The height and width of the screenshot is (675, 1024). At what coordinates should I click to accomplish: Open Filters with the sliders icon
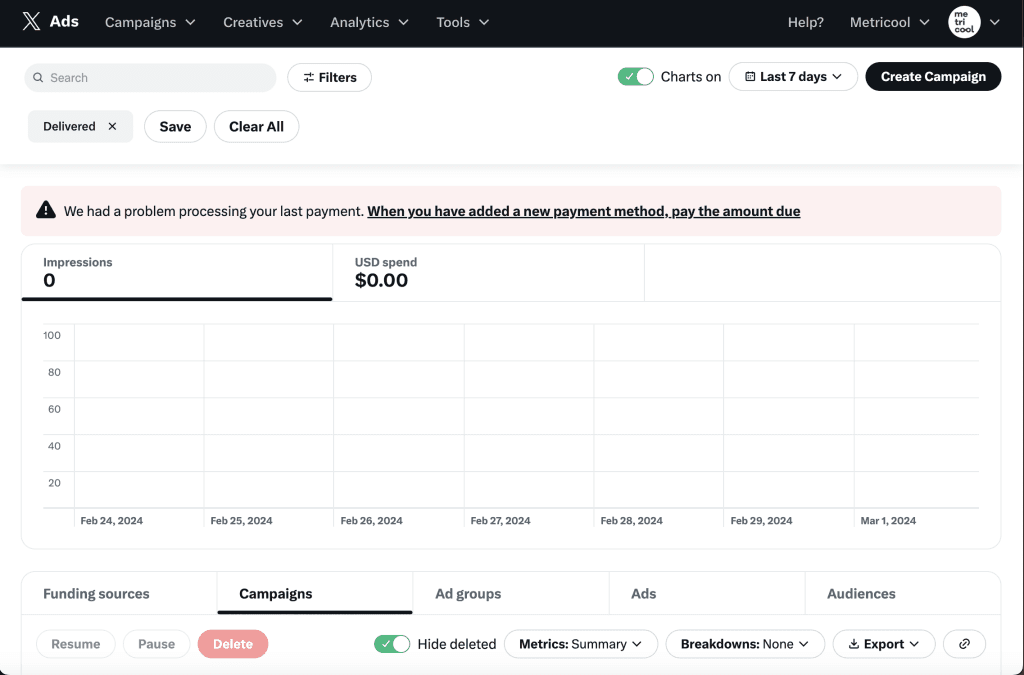point(329,77)
